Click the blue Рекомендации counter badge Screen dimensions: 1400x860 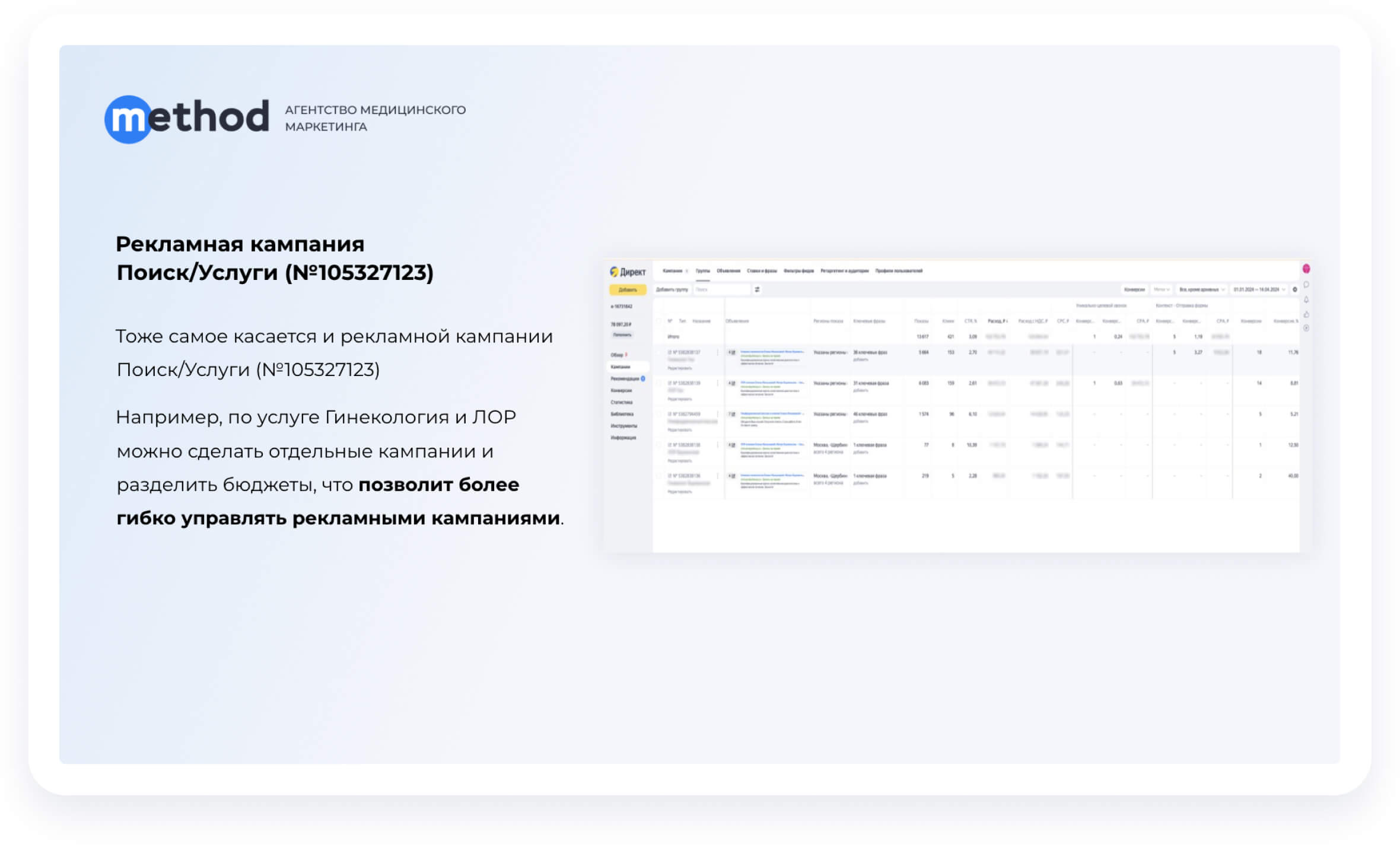643,378
